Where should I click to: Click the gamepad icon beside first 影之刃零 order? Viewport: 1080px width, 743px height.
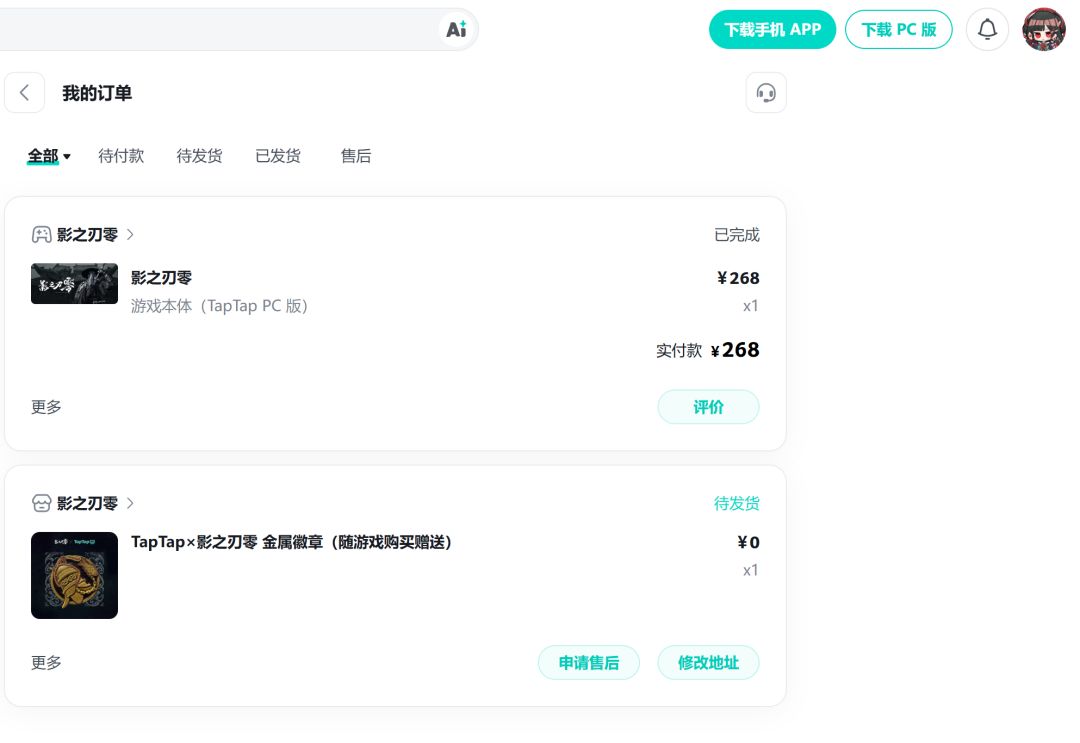(x=41, y=235)
